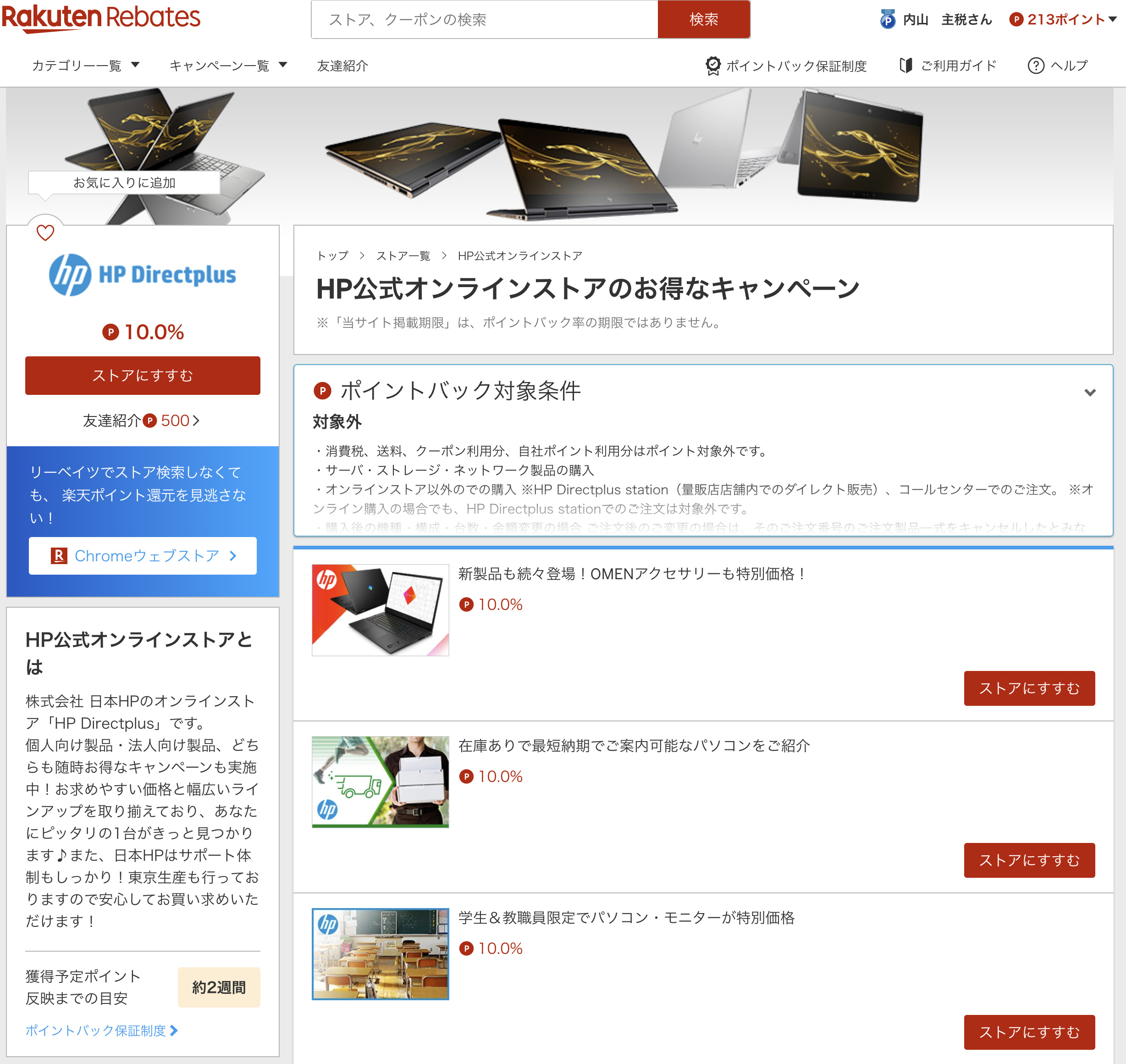The width and height of the screenshot is (1126, 1064).
Task: Click the HP公式オンラインストアのお得なキャンペーン title
Action: pyautogui.click(x=588, y=288)
